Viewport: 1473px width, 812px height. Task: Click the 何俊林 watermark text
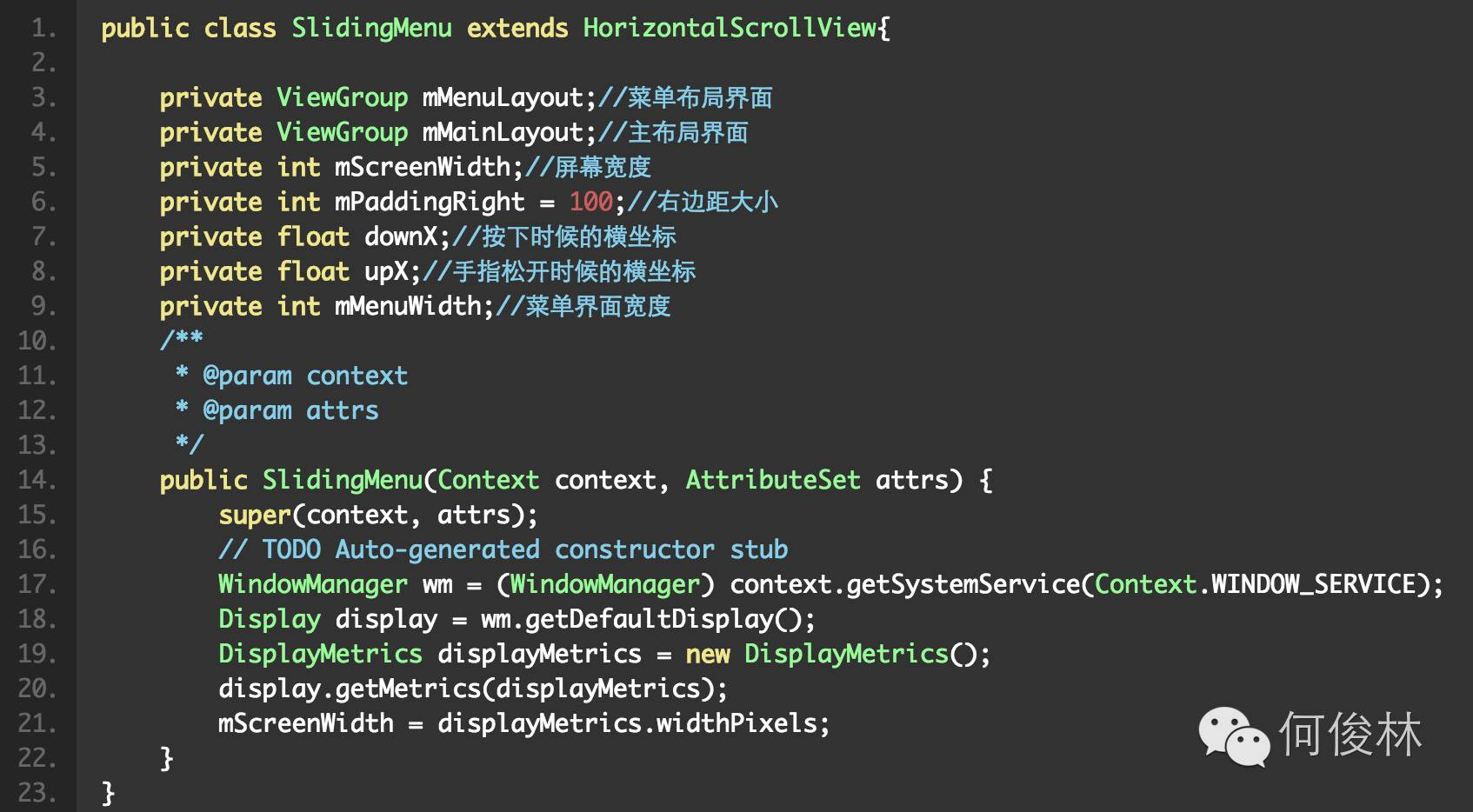tap(1350, 735)
